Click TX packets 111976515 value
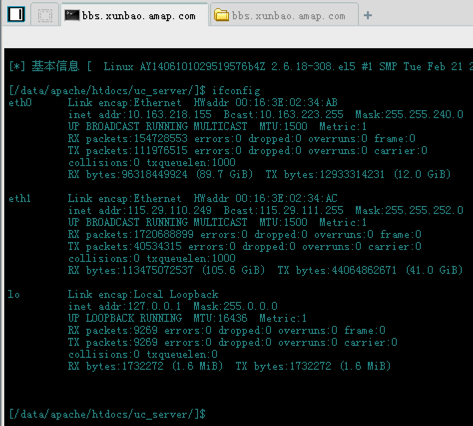 click(161, 150)
